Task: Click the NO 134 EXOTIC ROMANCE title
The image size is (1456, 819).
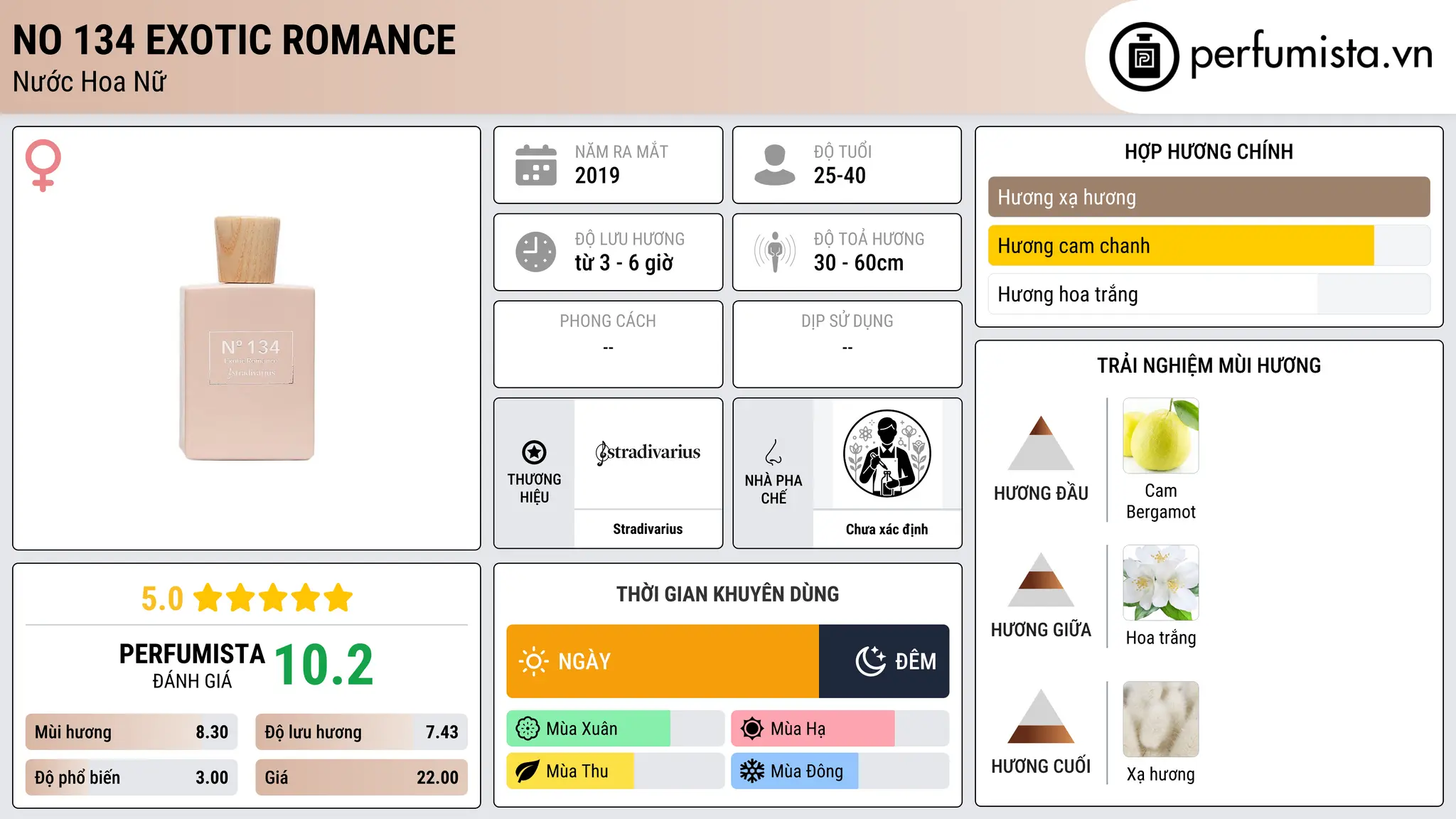Action: tap(235, 40)
